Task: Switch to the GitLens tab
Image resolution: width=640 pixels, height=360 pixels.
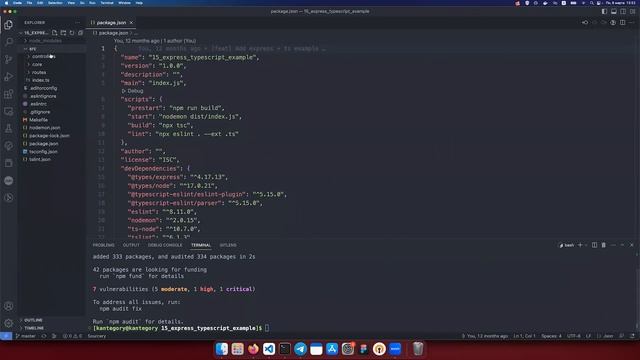Action: pos(228,245)
